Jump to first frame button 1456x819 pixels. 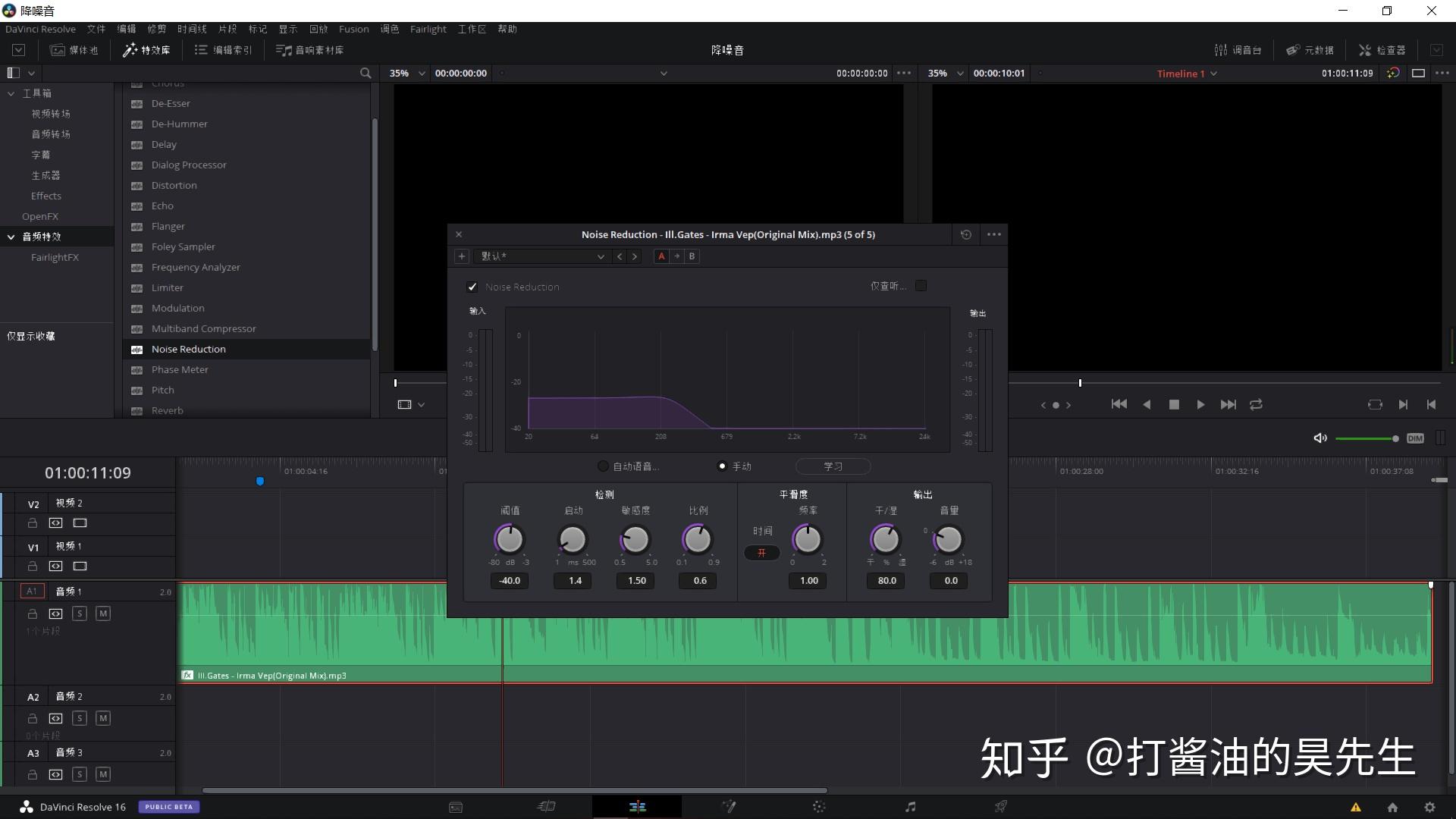pos(1119,404)
